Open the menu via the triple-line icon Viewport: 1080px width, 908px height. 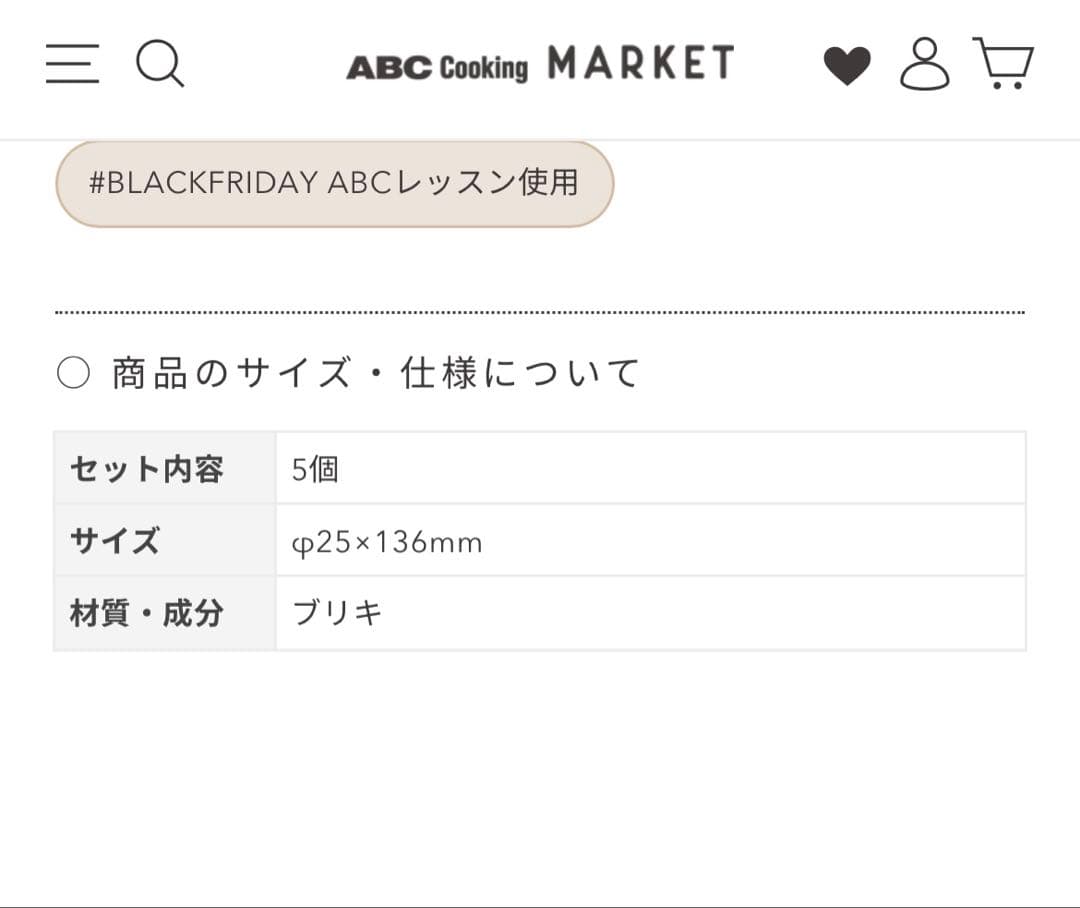point(71,64)
